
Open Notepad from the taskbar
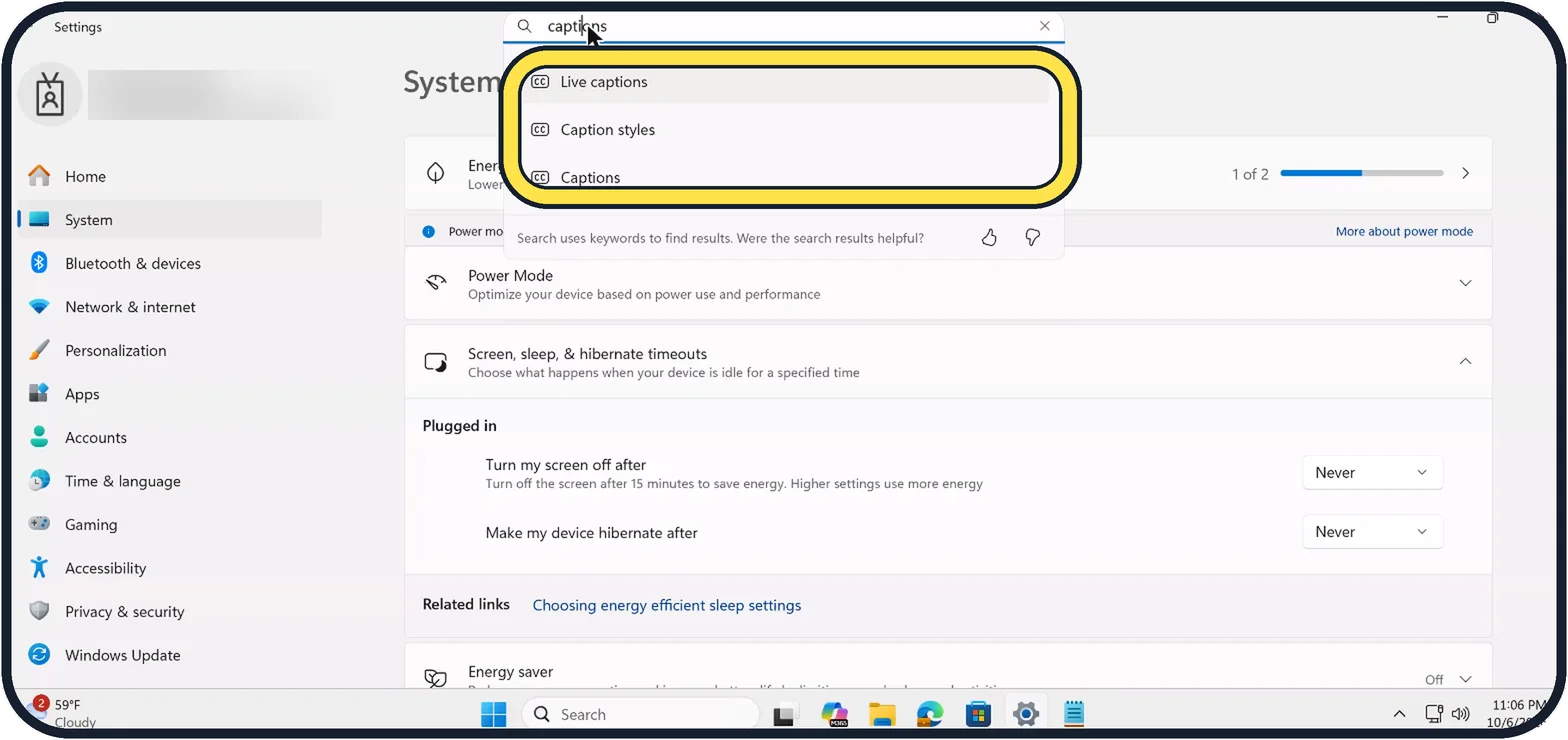coord(1074,714)
